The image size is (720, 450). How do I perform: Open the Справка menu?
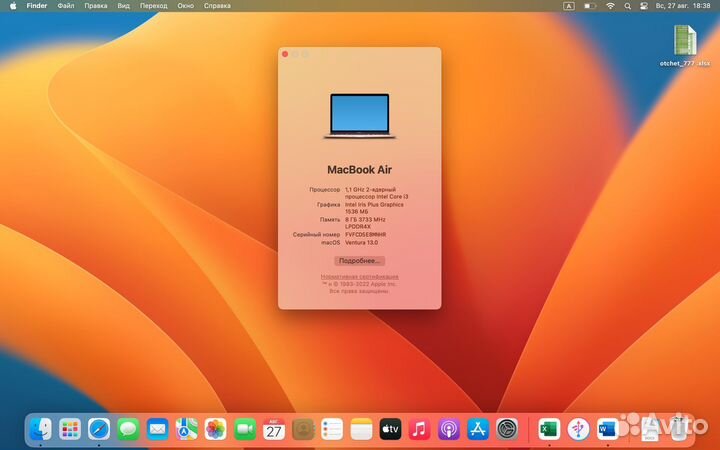pos(217,6)
